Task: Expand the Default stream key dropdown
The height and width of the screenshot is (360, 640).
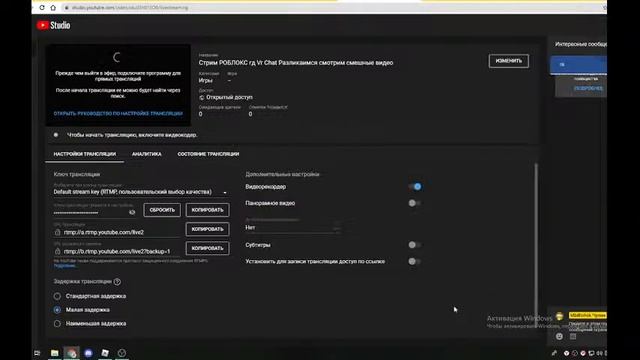Action: [140, 192]
